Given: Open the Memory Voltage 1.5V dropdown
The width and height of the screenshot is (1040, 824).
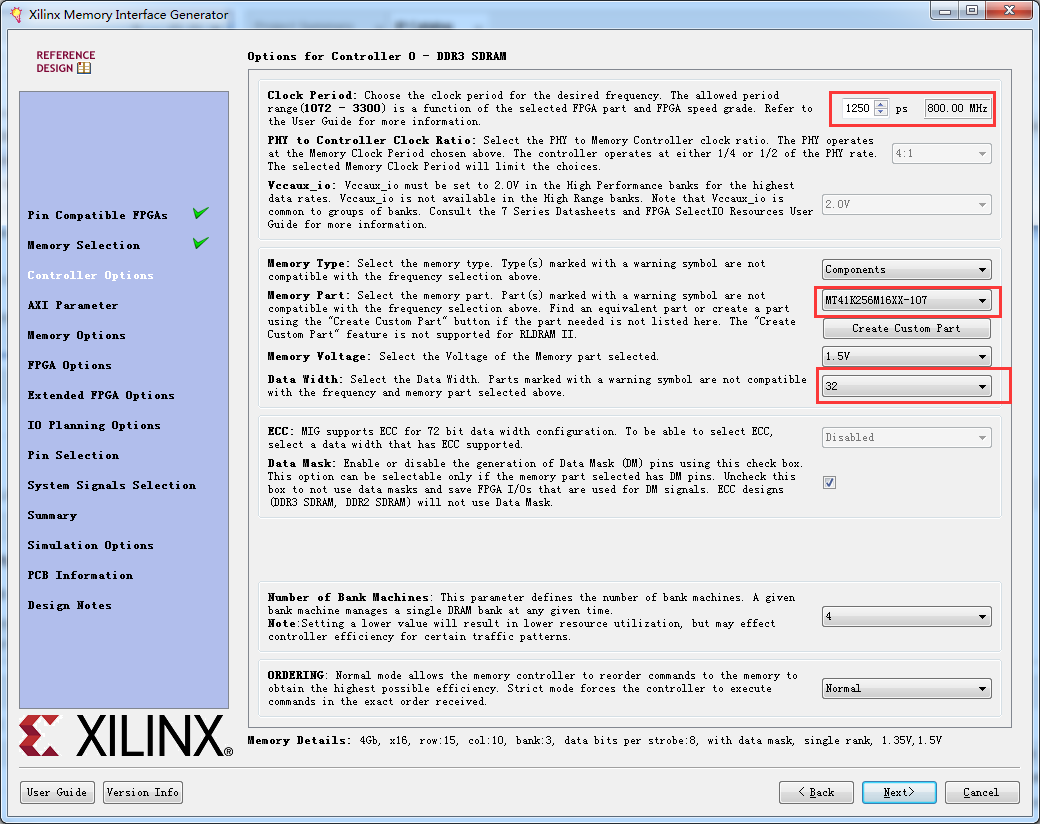Looking at the screenshot, I should pyautogui.click(x=907, y=356).
